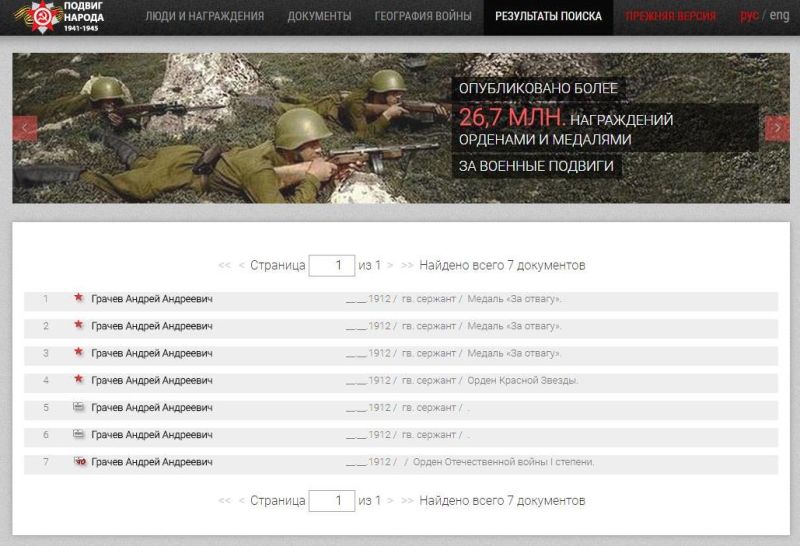Click гв. сержант details in row 5

coord(429,408)
